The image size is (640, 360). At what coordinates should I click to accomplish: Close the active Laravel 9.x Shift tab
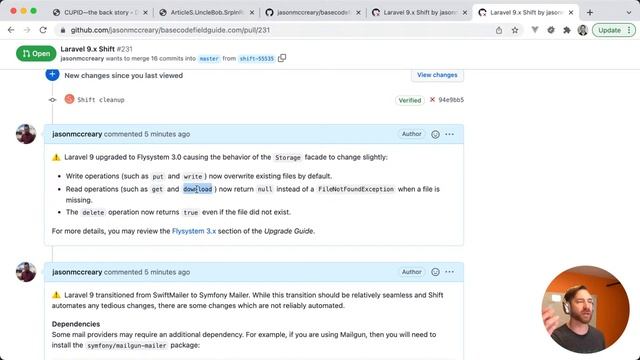tap(571, 13)
